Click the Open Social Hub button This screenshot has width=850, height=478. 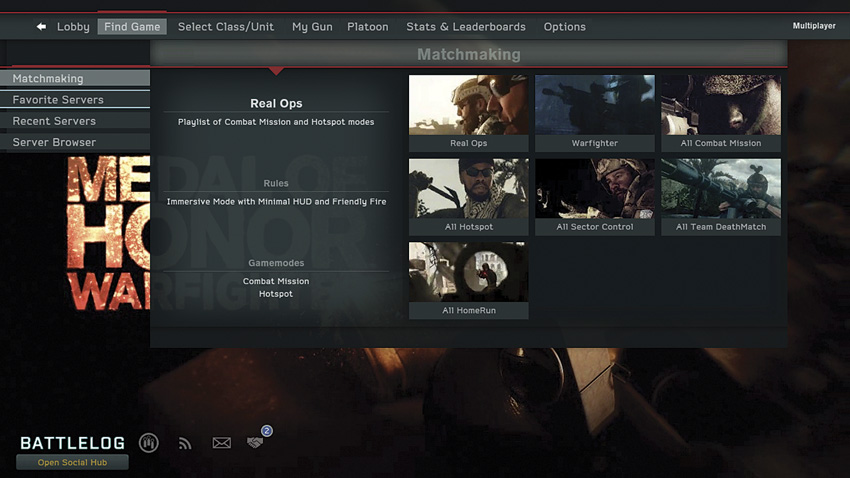(72, 462)
